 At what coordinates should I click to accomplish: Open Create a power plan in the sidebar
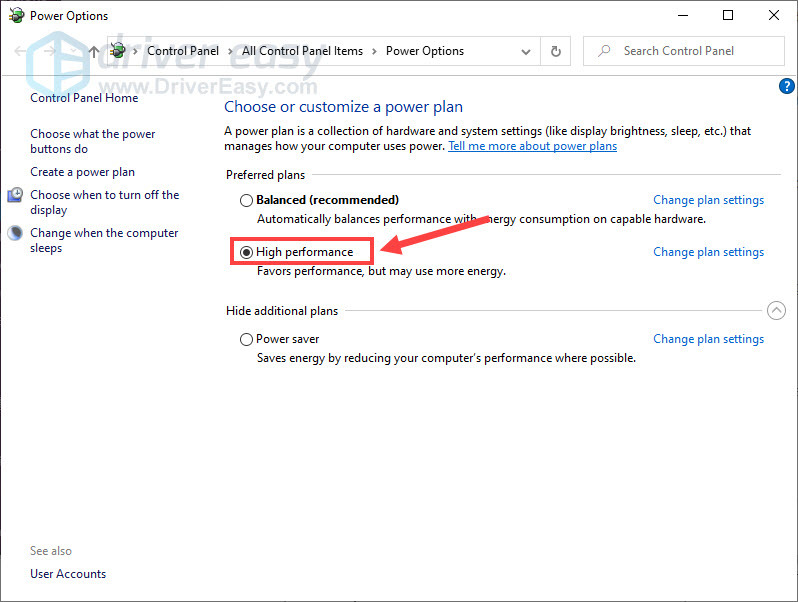[x=82, y=172]
